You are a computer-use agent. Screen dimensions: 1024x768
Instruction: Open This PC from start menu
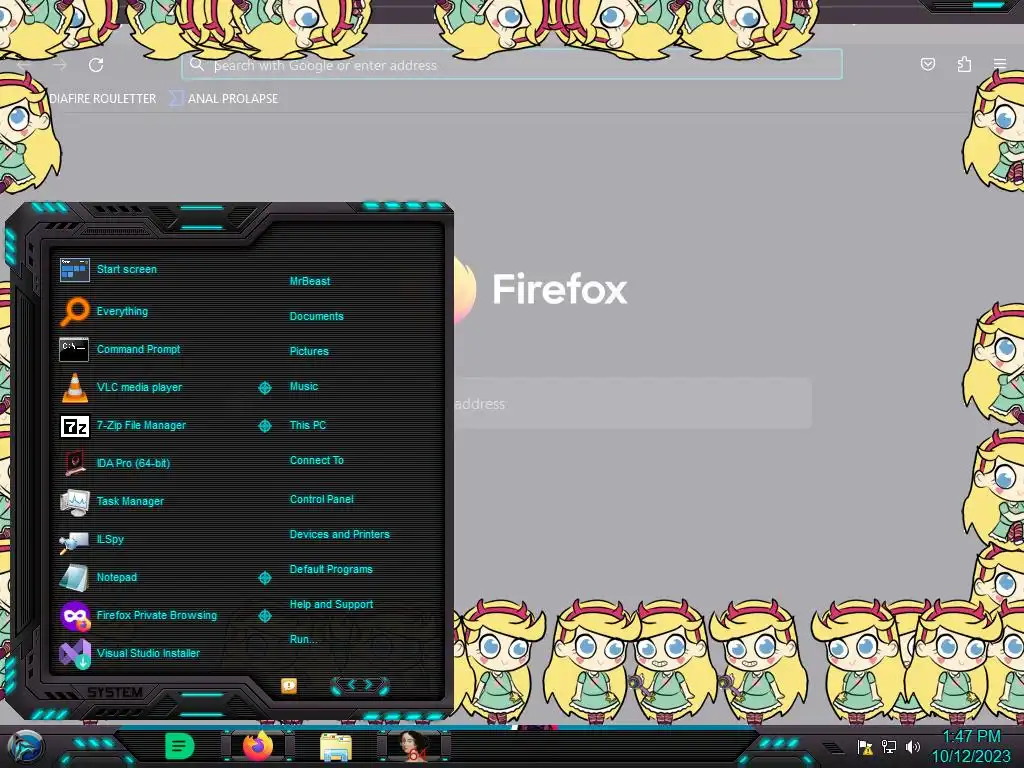tap(308, 425)
